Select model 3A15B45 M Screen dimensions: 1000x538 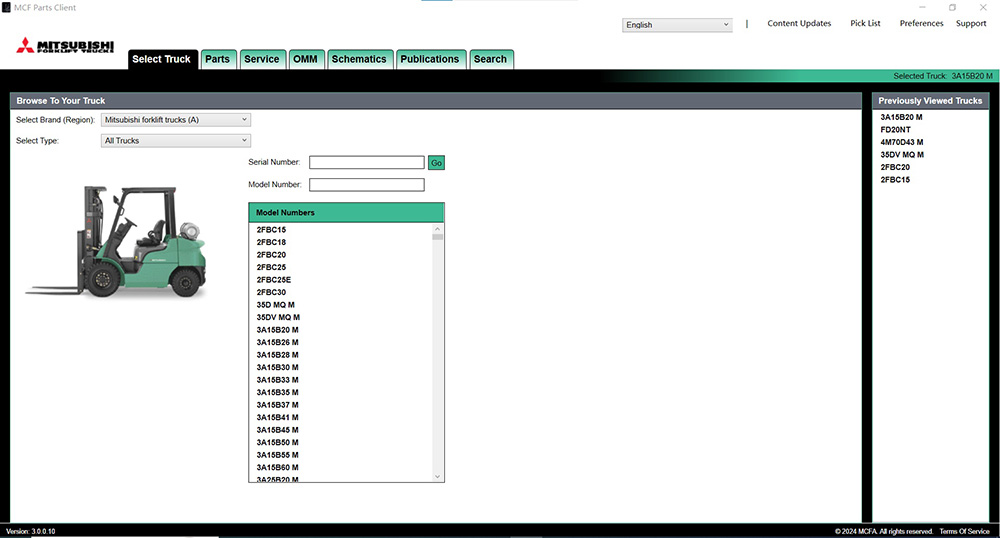(x=277, y=430)
